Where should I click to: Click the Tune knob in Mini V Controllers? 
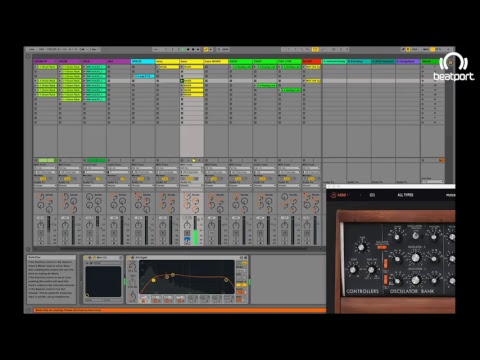(361, 247)
